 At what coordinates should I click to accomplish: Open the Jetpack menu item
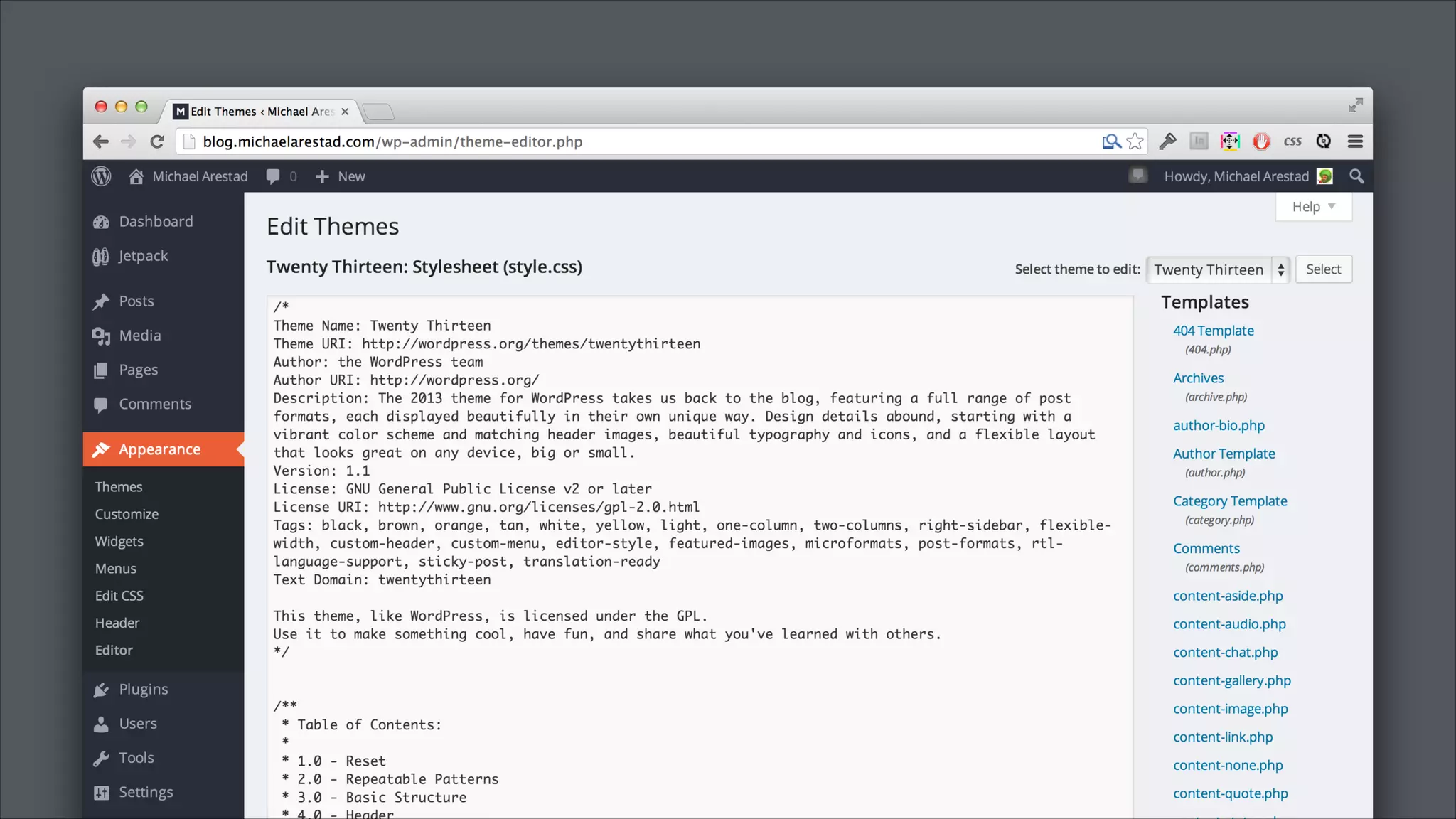(143, 256)
